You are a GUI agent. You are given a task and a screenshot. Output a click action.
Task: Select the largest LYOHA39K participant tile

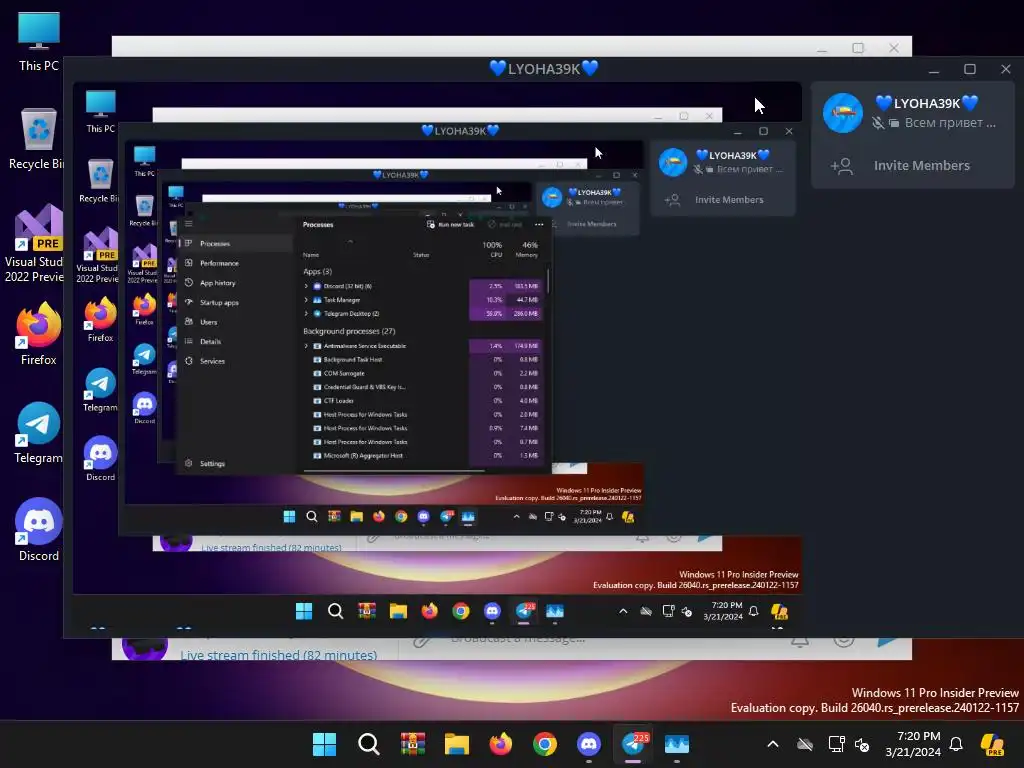coord(913,112)
